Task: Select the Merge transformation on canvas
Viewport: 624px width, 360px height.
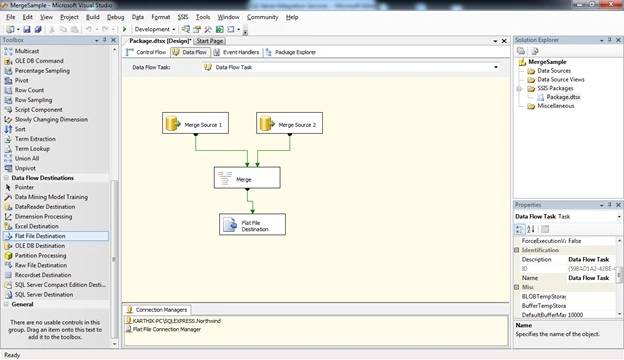Action: (x=247, y=177)
